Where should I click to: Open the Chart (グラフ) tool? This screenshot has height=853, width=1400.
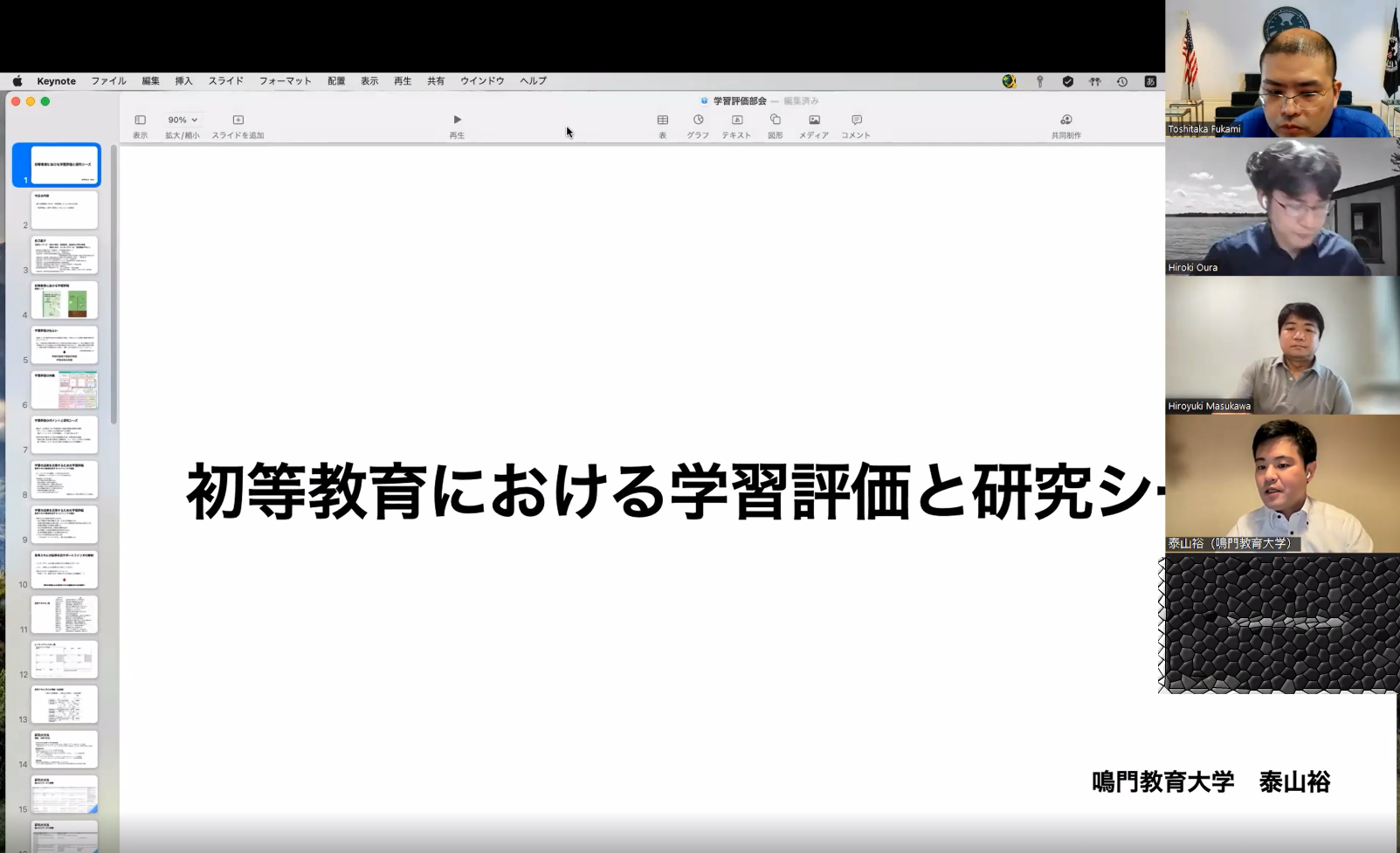[x=698, y=120]
